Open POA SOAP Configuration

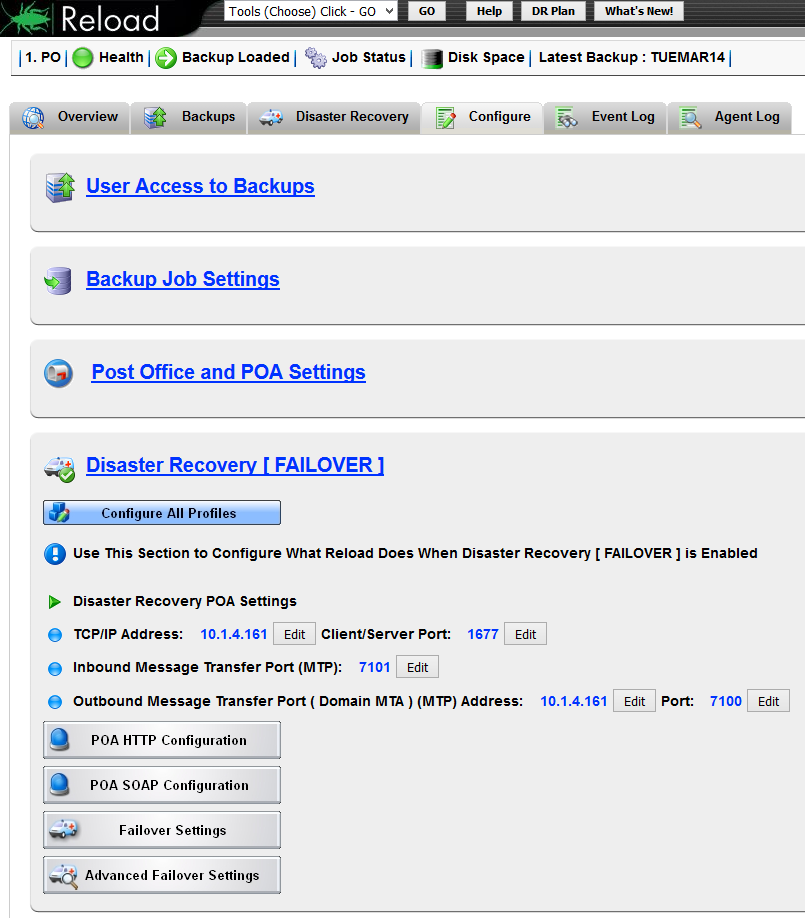click(x=162, y=785)
